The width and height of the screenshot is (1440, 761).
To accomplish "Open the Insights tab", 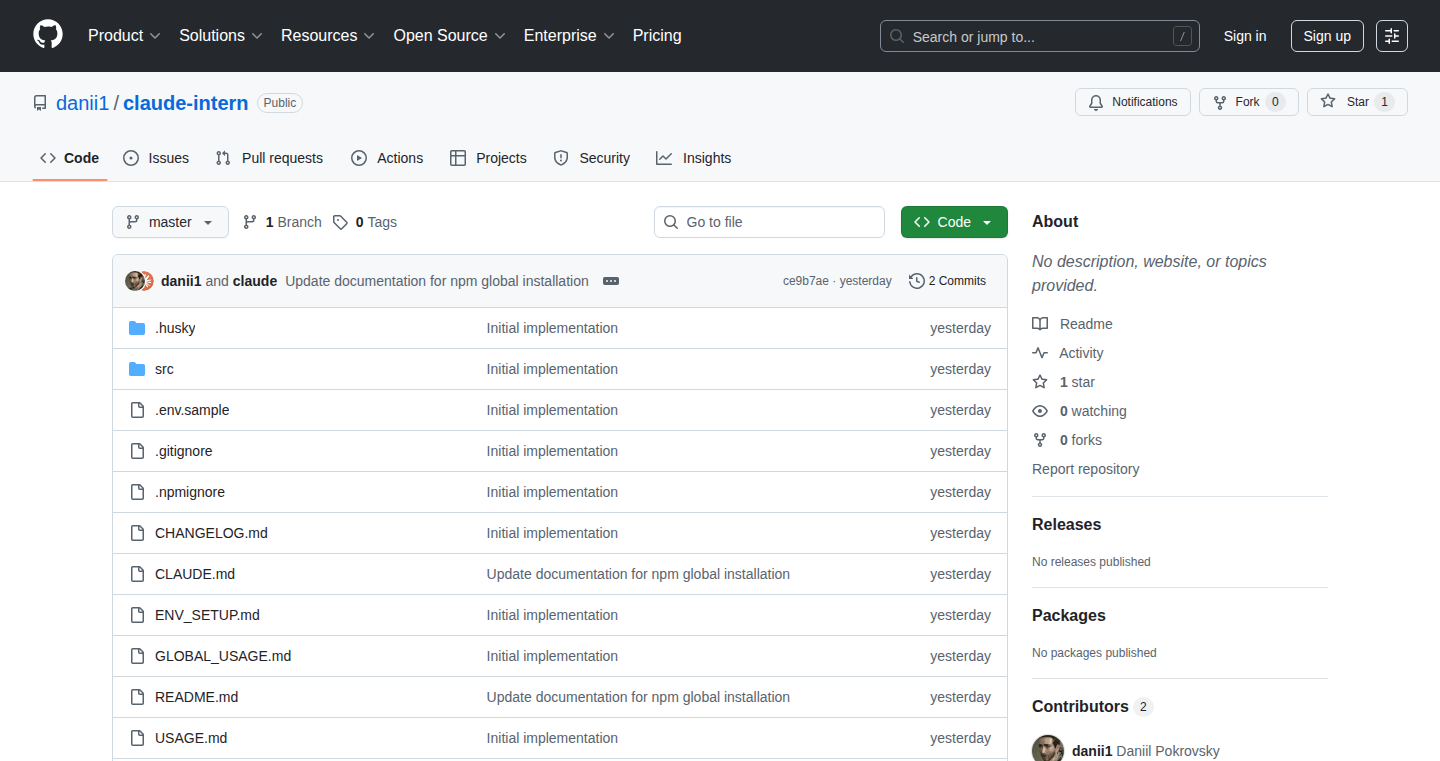I will (694, 158).
